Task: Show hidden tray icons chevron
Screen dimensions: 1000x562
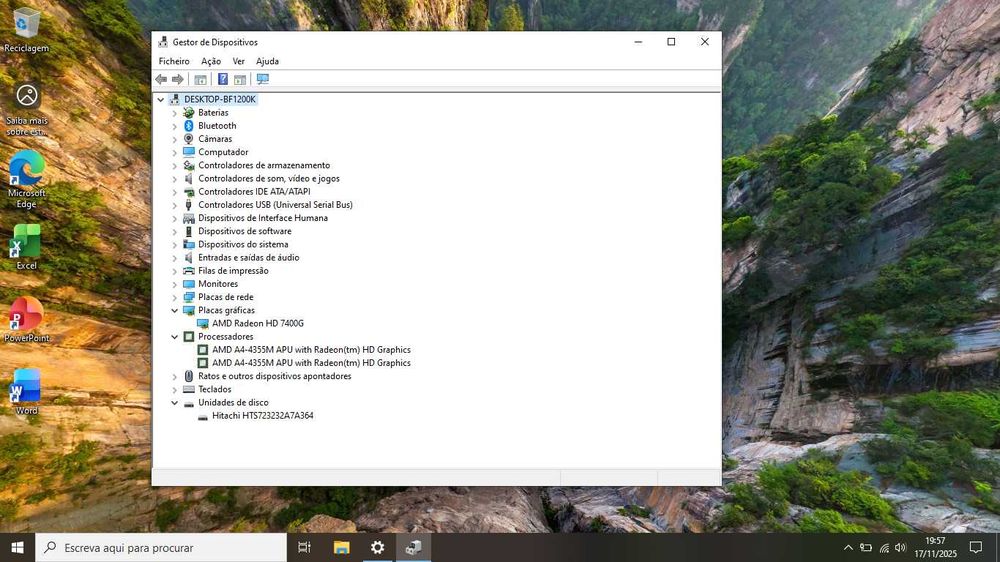Action: (x=848, y=547)
